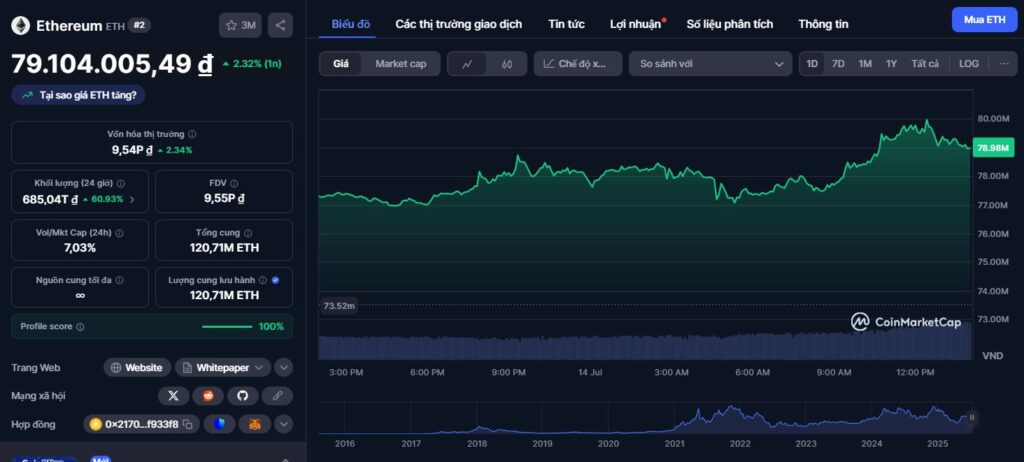Click the #2 rank badge
This screenshot has height=462, width=1024.
click(138, 25)
